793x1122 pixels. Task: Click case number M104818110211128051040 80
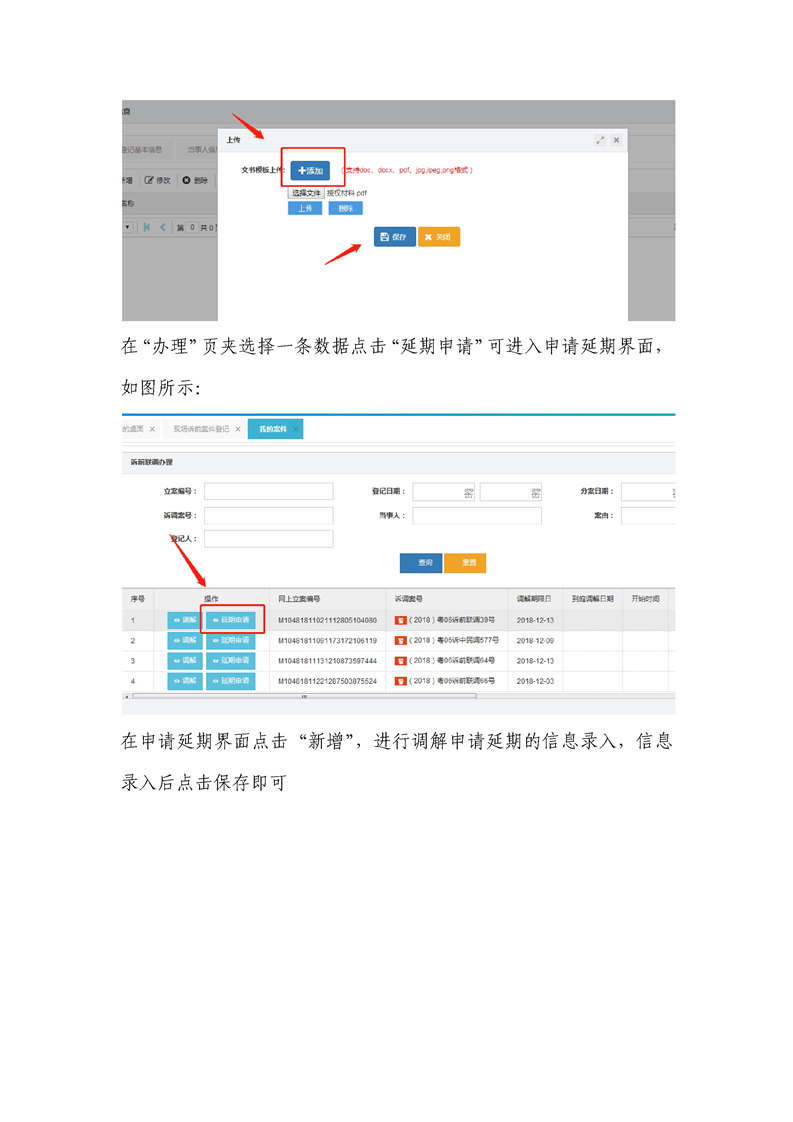[x=327, y=620]
